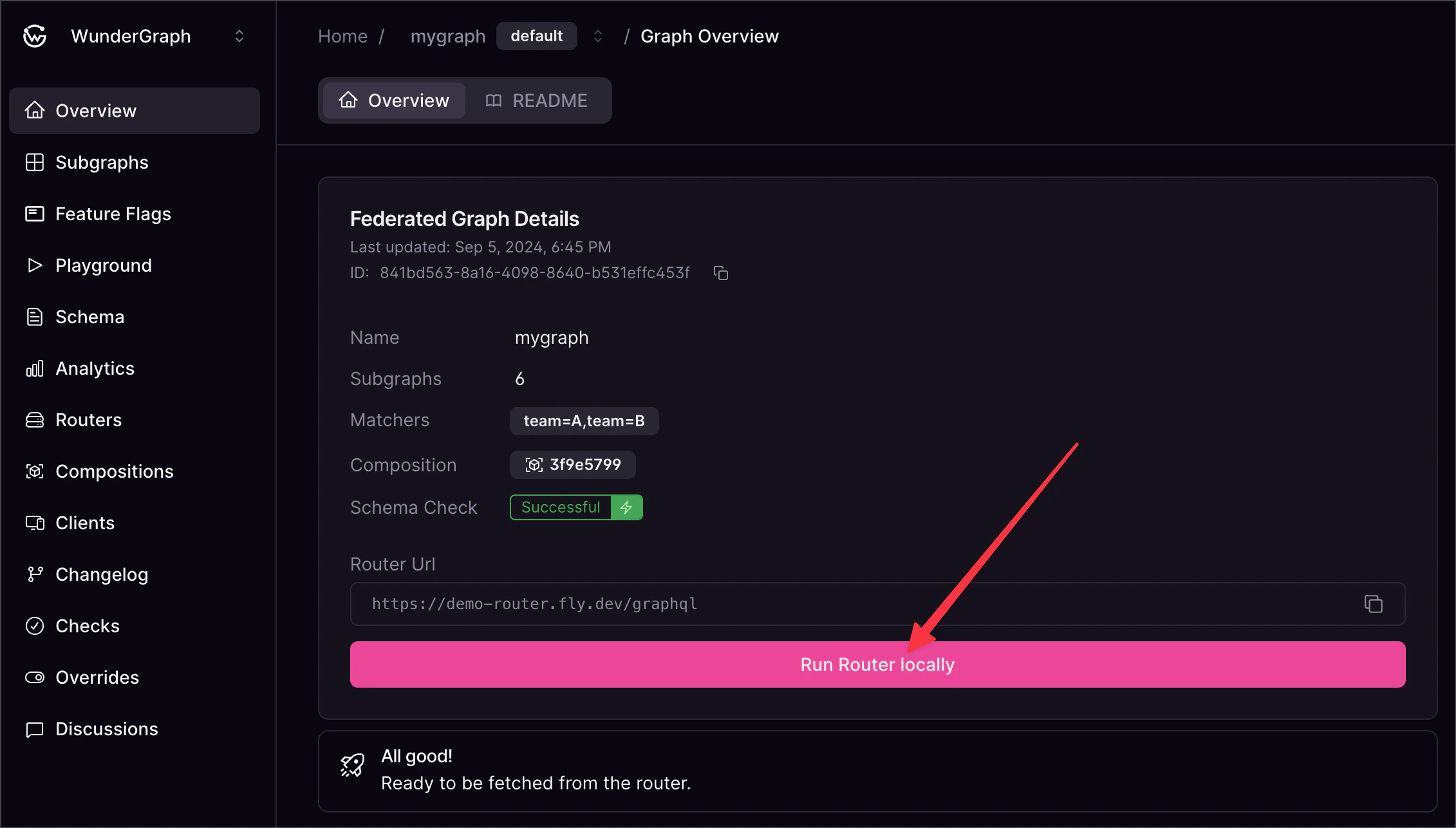This screenshot has width=1456, height=828.
Task: Select the Playground sidebar icon
Action: 34,265
